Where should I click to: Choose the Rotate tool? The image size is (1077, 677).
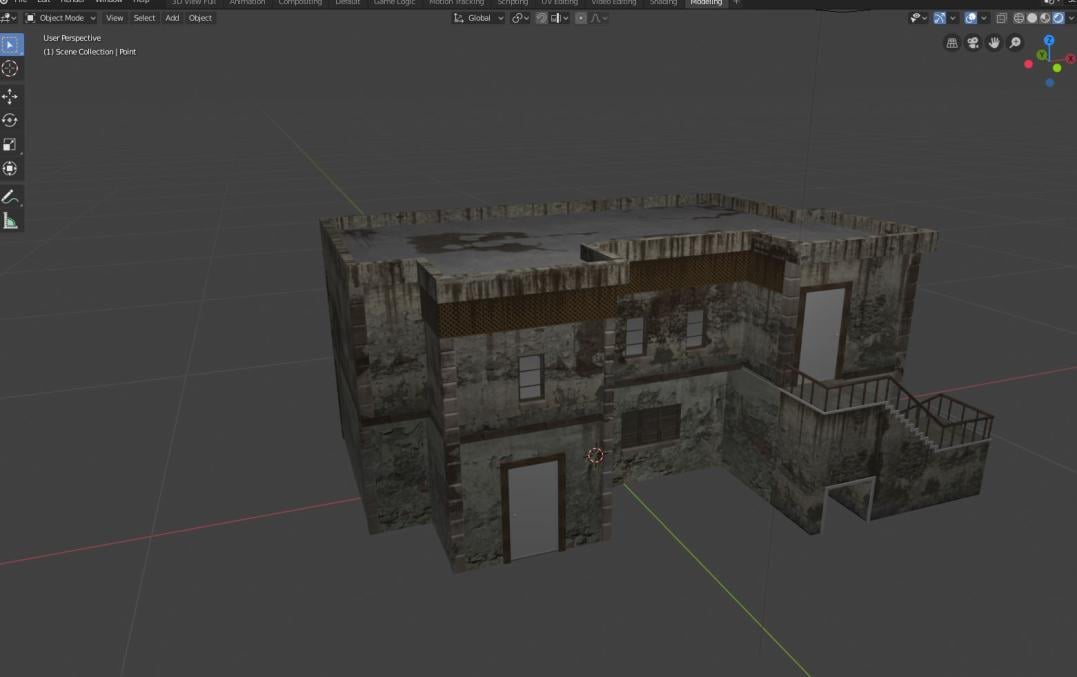tap(10, 120)
